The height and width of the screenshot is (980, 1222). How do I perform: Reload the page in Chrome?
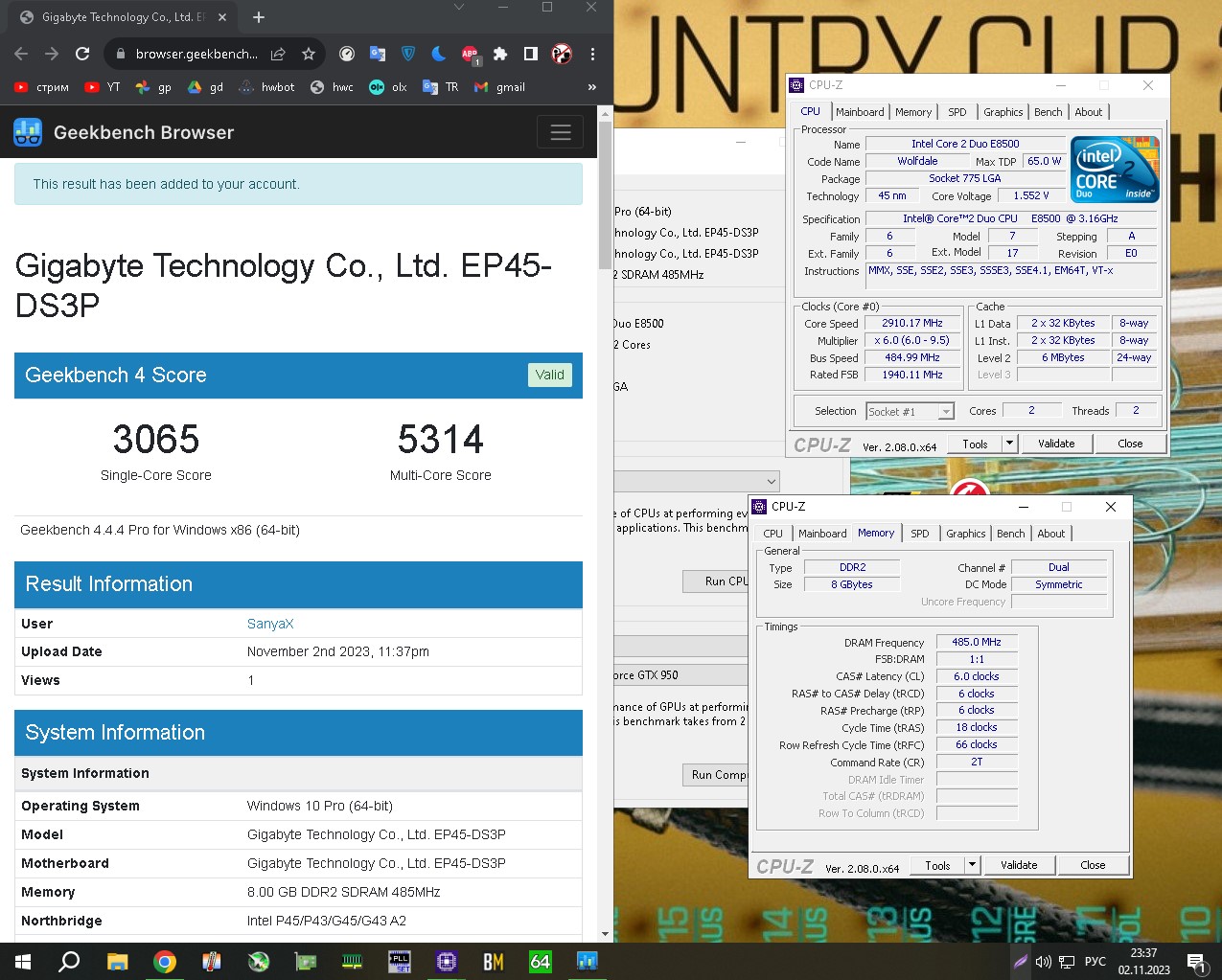tap(82, 54)
